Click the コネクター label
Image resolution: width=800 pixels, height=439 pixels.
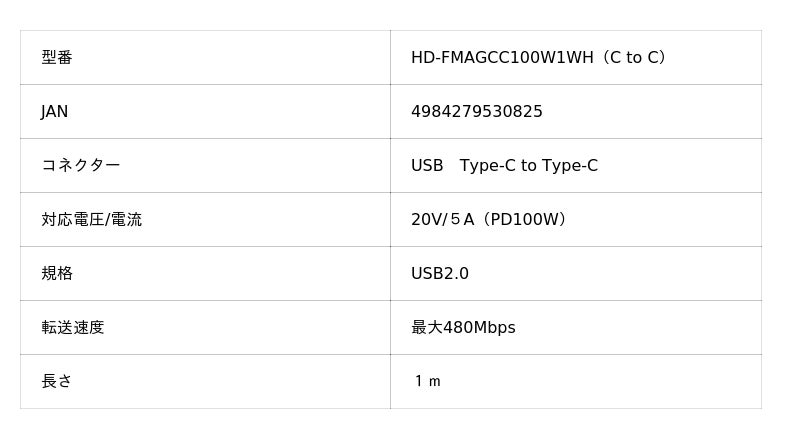point(81,165)
